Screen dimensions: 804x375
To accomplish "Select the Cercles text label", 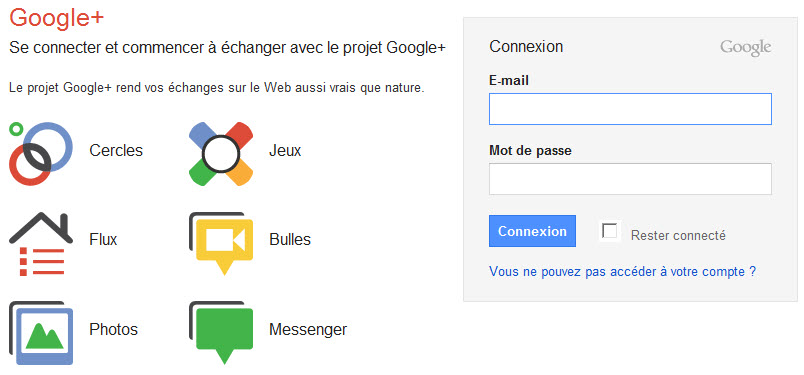I will click(x=116, y=151).
